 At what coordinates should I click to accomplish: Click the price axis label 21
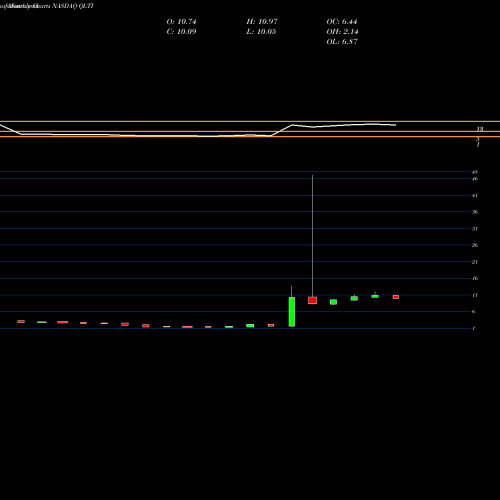point(475,262)
